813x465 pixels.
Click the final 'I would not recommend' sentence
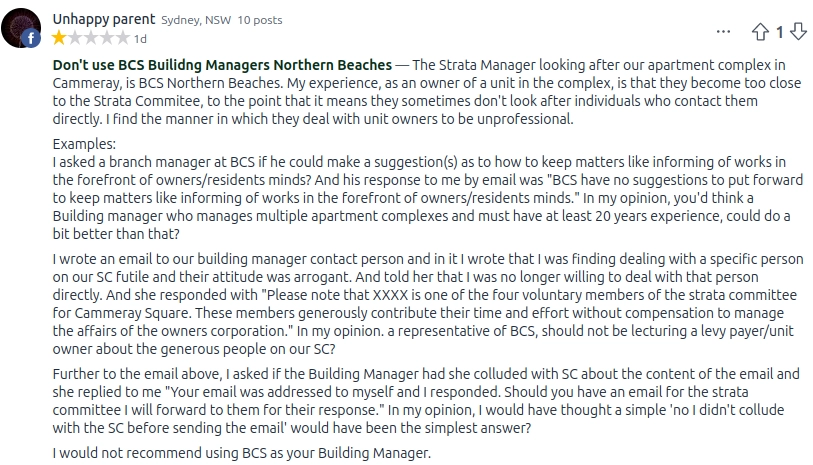(242, 453)
